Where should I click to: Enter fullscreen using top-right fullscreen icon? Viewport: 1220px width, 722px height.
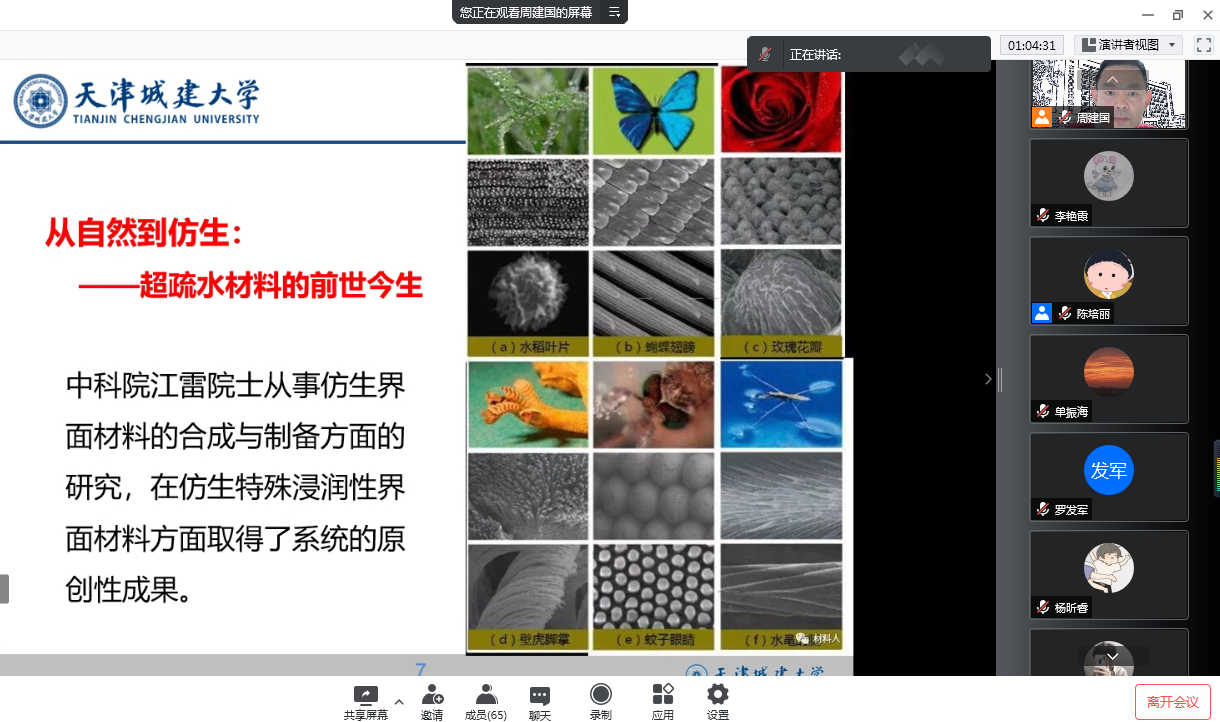click(1203, 45)
